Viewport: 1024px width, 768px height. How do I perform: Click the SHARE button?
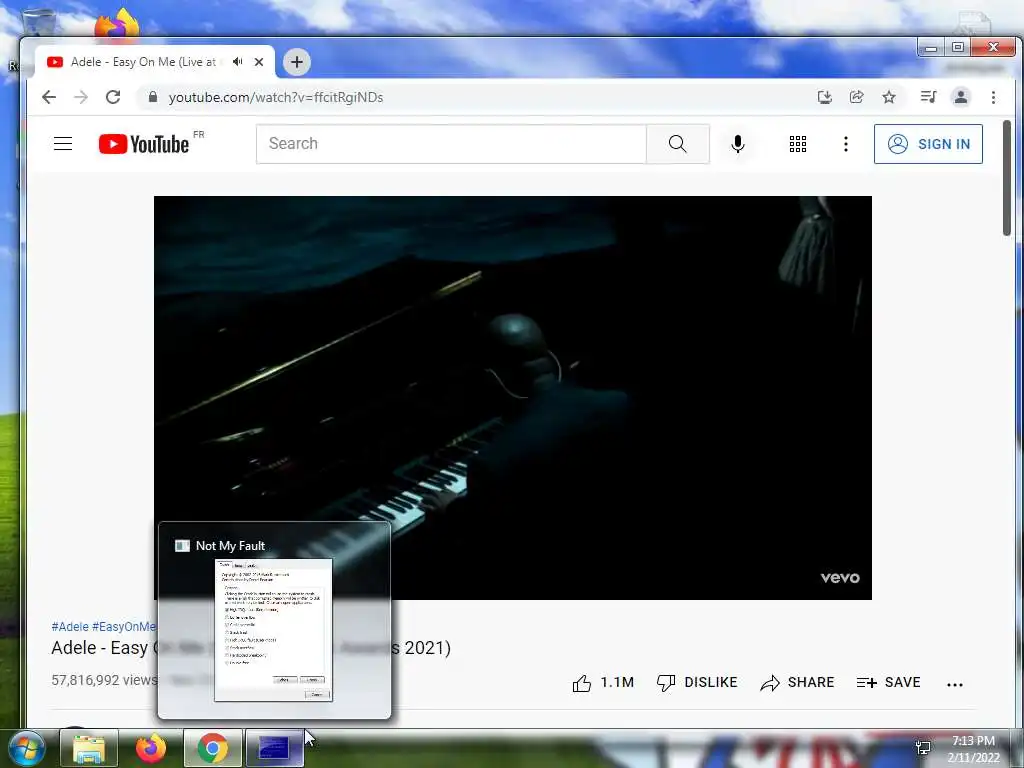pyautogui.click(x=797, y=682)
